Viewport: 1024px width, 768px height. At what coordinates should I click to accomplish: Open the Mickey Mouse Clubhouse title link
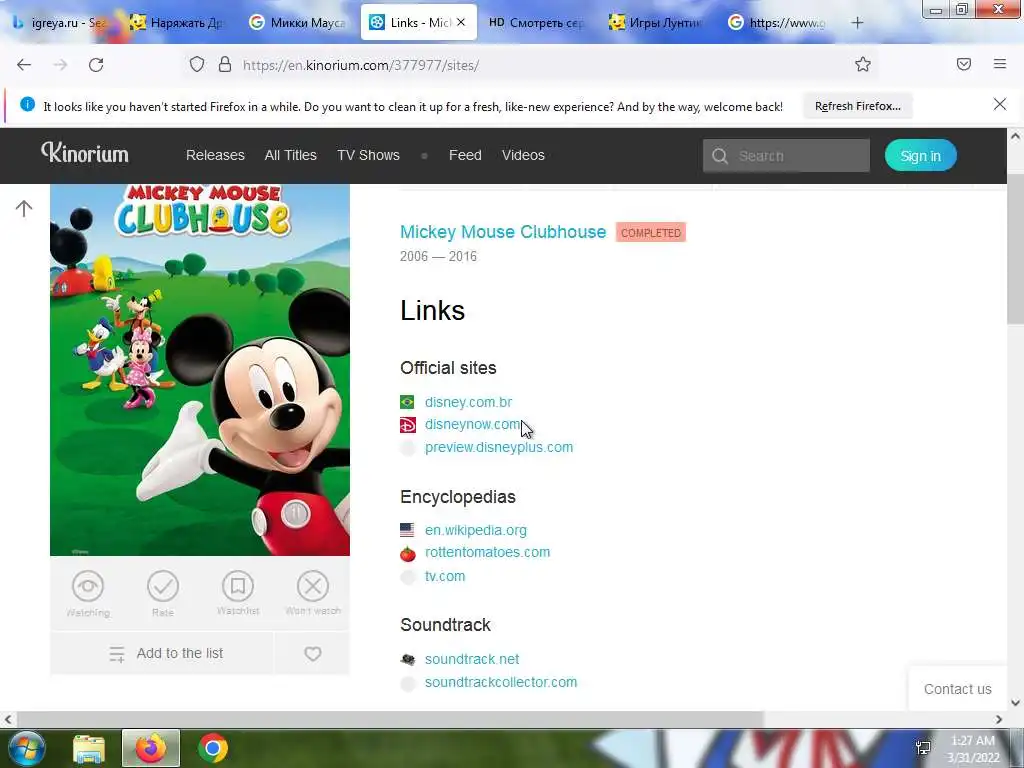point(503,232)
